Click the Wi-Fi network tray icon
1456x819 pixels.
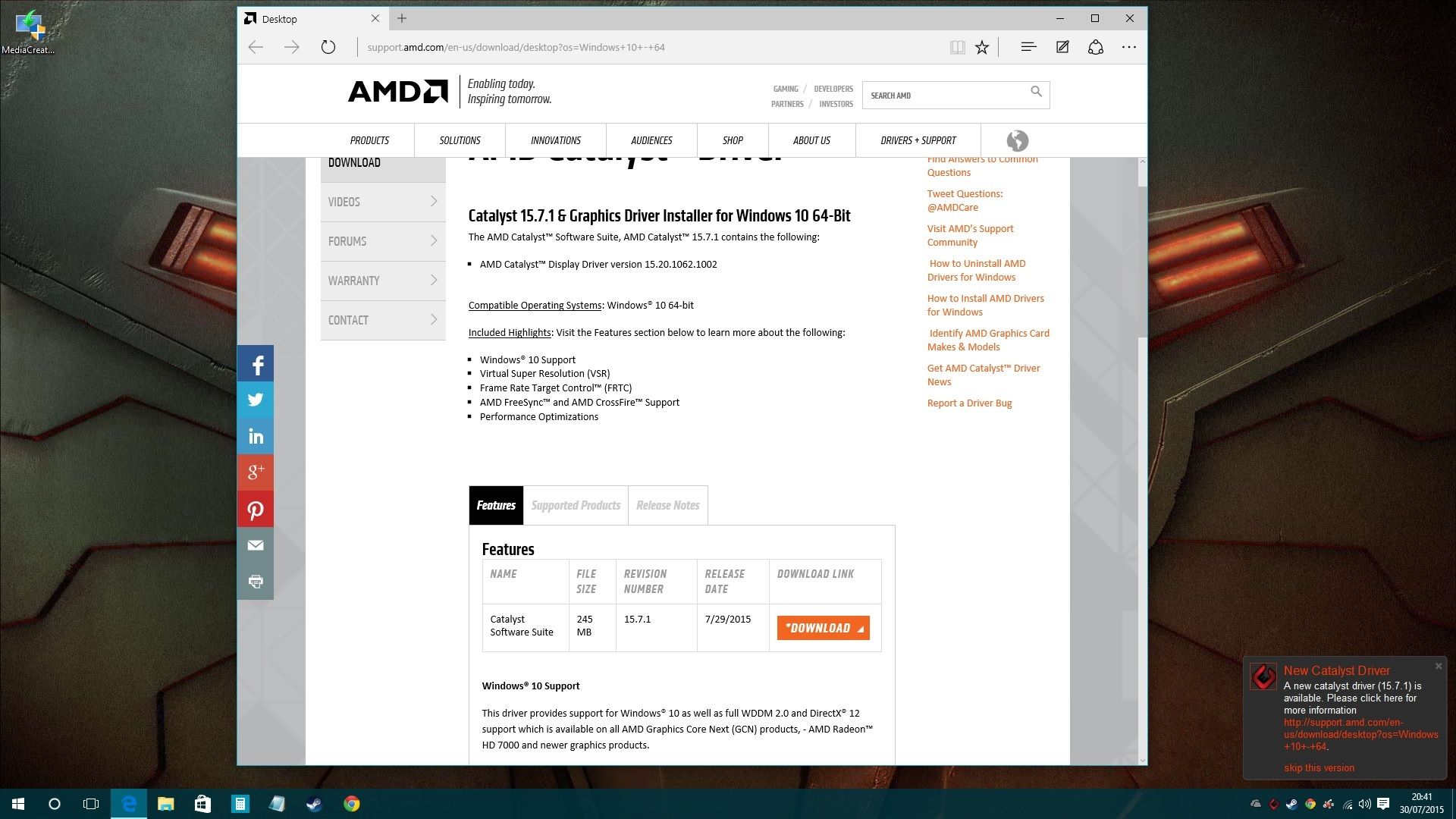point(1347,804)
